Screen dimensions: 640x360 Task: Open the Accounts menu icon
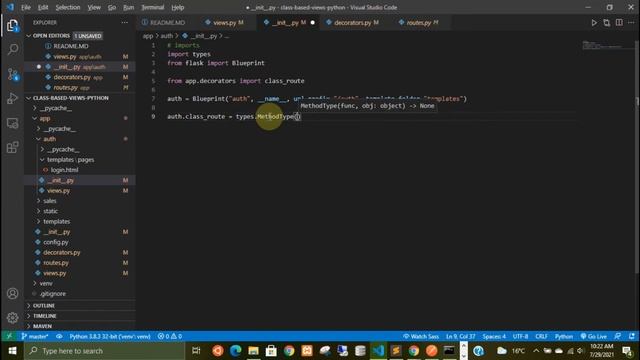pyautogui.click(x=12, y=293)
